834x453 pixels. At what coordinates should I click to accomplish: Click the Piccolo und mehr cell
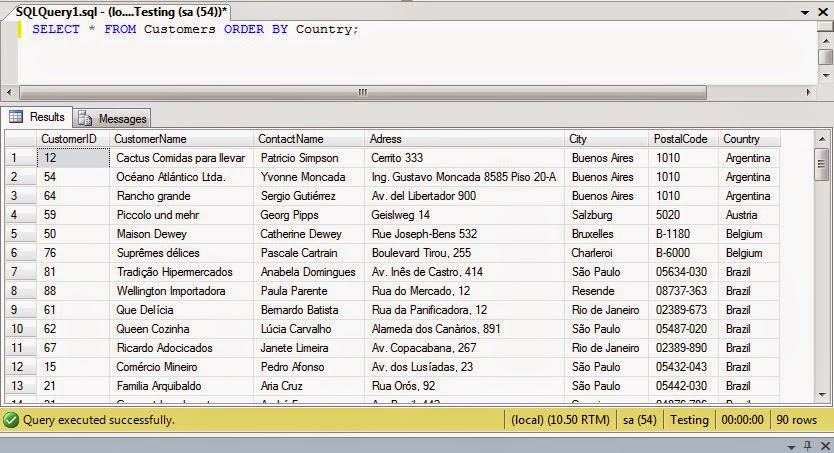(x=181, y=215)
